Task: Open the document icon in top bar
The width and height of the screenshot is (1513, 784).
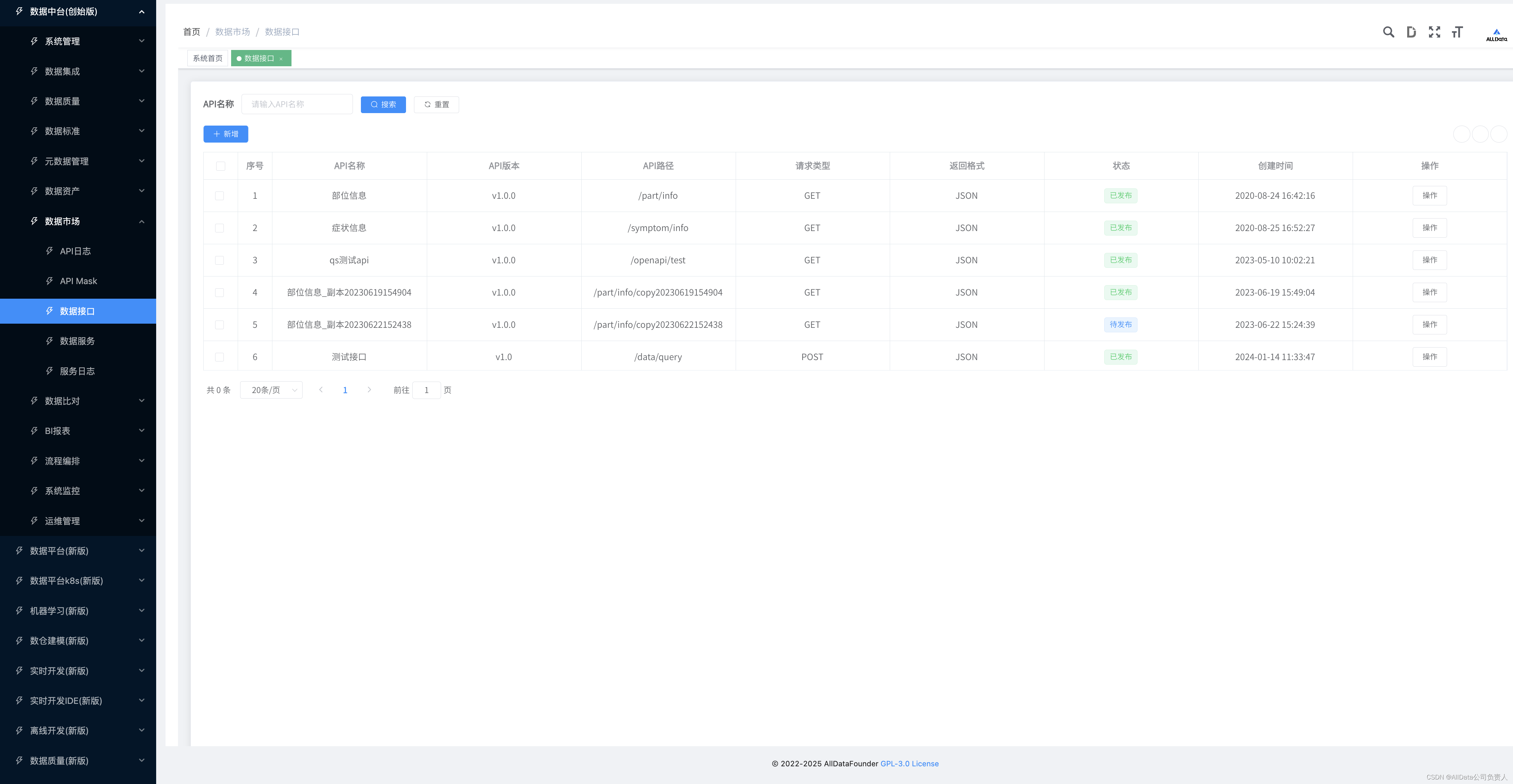Action: point(1411,32)
